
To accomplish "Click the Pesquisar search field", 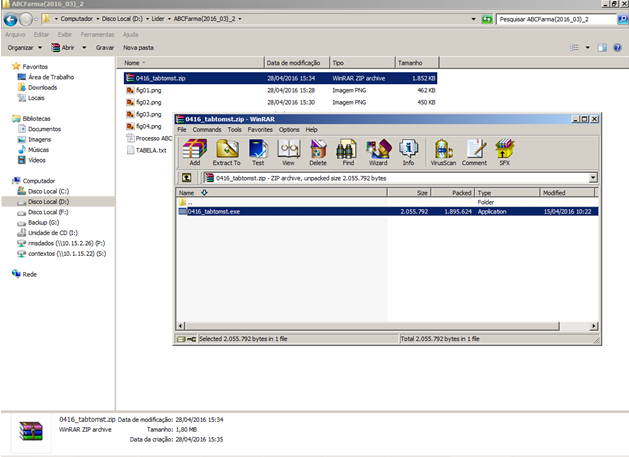I will click(x=556, y=19).
